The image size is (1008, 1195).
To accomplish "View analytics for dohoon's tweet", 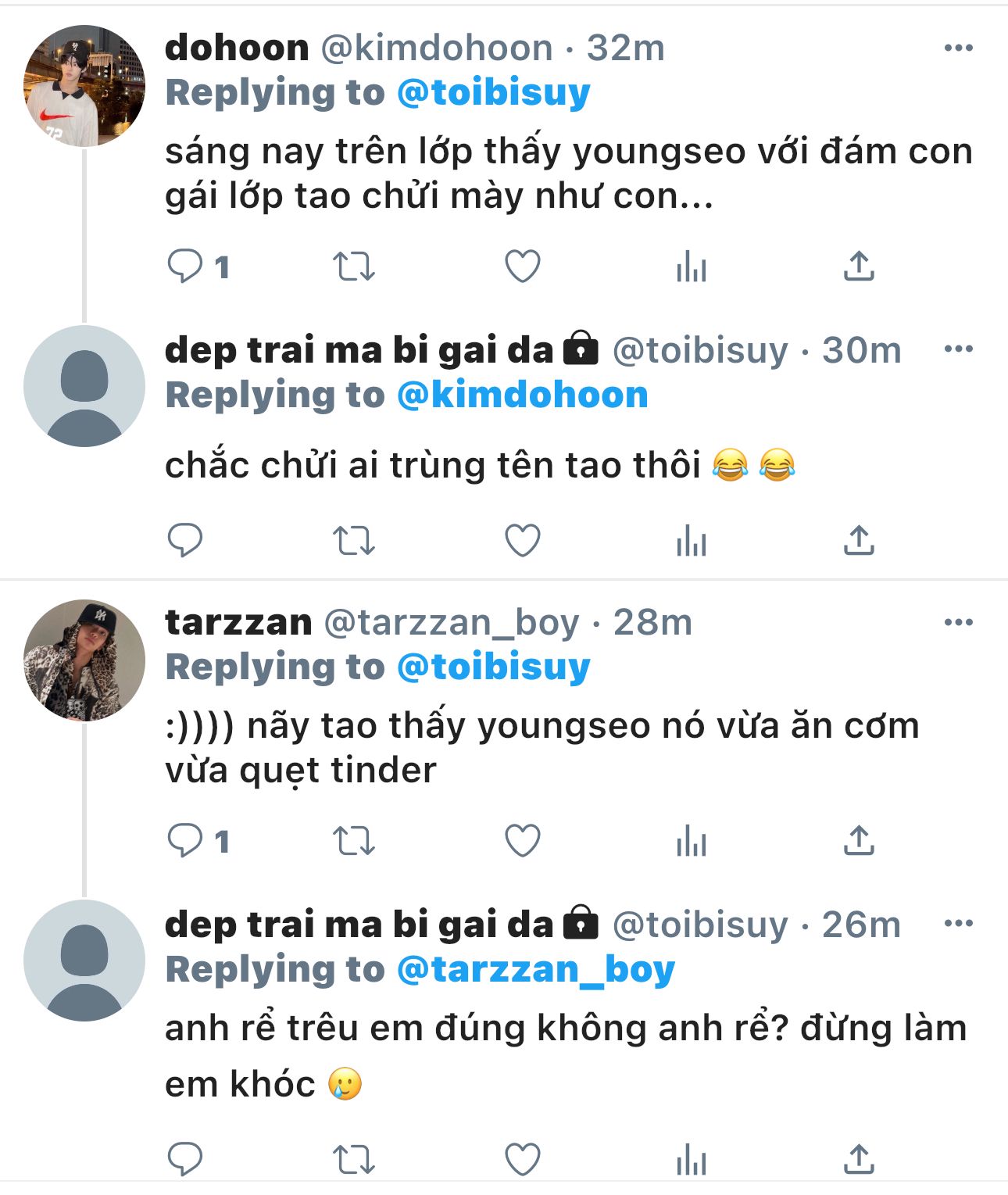I will coord(692,267).
